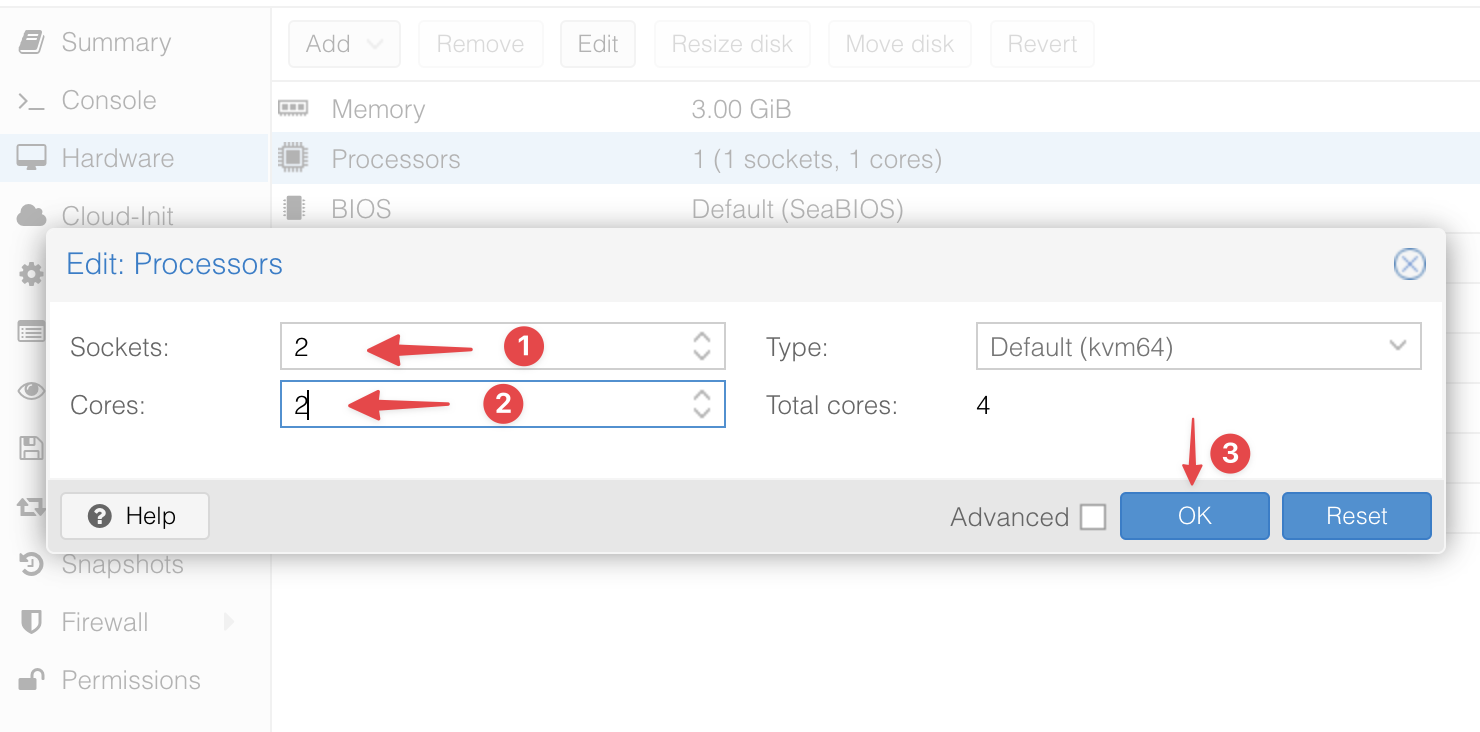This screenshot has width=1480, height=732.
Task: Click the Reset button
Action: [x=1356, y=516]
